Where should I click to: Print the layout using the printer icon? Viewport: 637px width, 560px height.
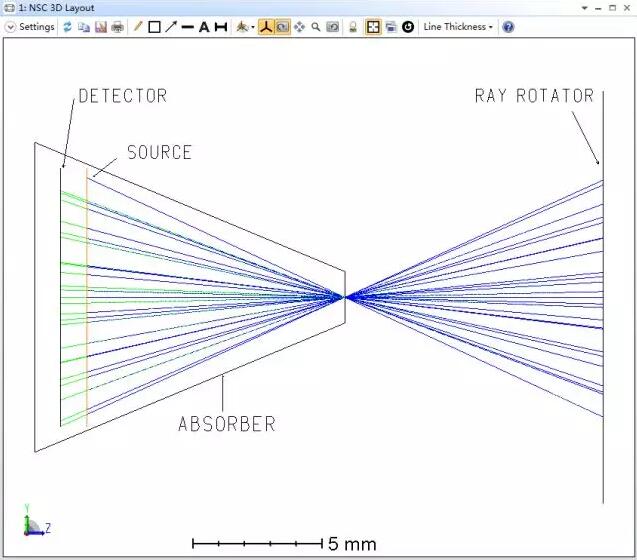[117, 27]
